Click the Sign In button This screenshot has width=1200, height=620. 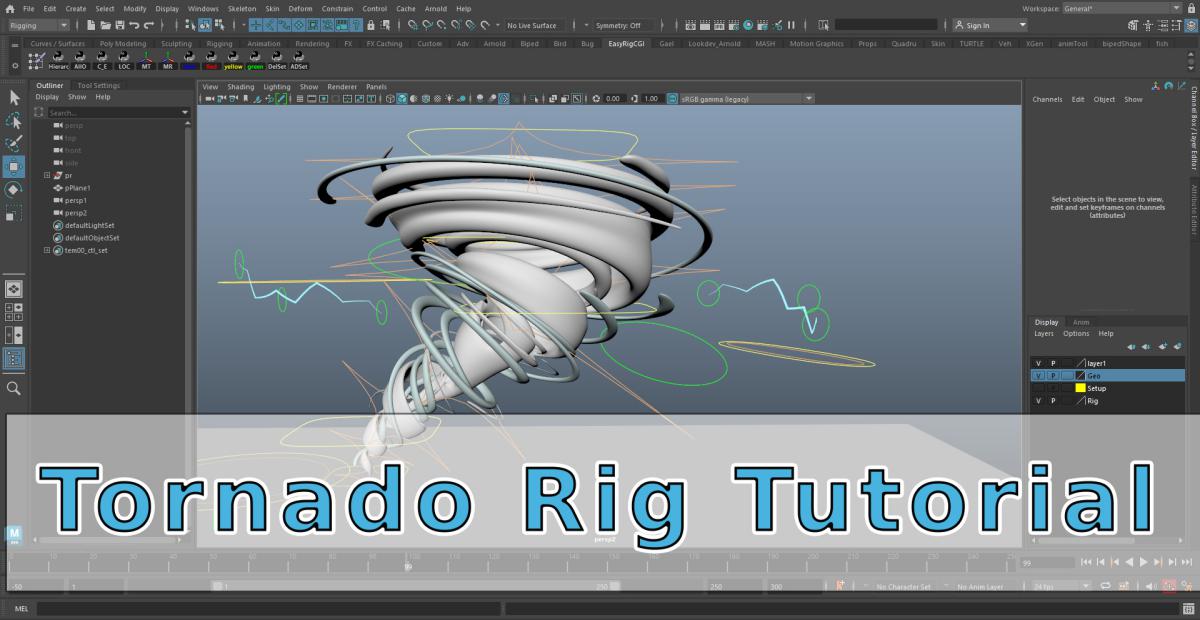988,25
